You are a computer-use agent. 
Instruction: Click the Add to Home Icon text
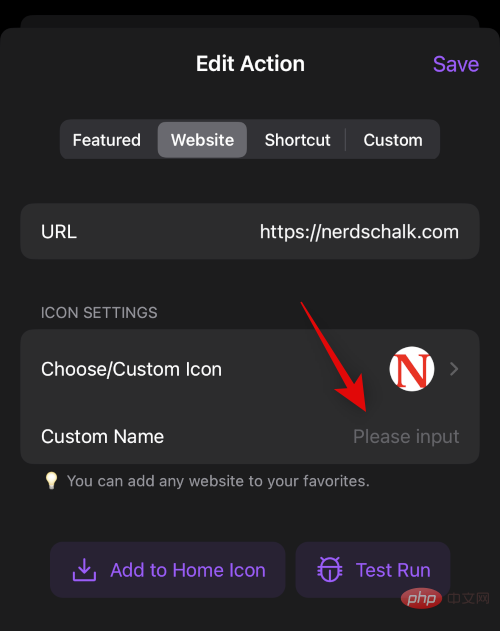coord(188,570)
